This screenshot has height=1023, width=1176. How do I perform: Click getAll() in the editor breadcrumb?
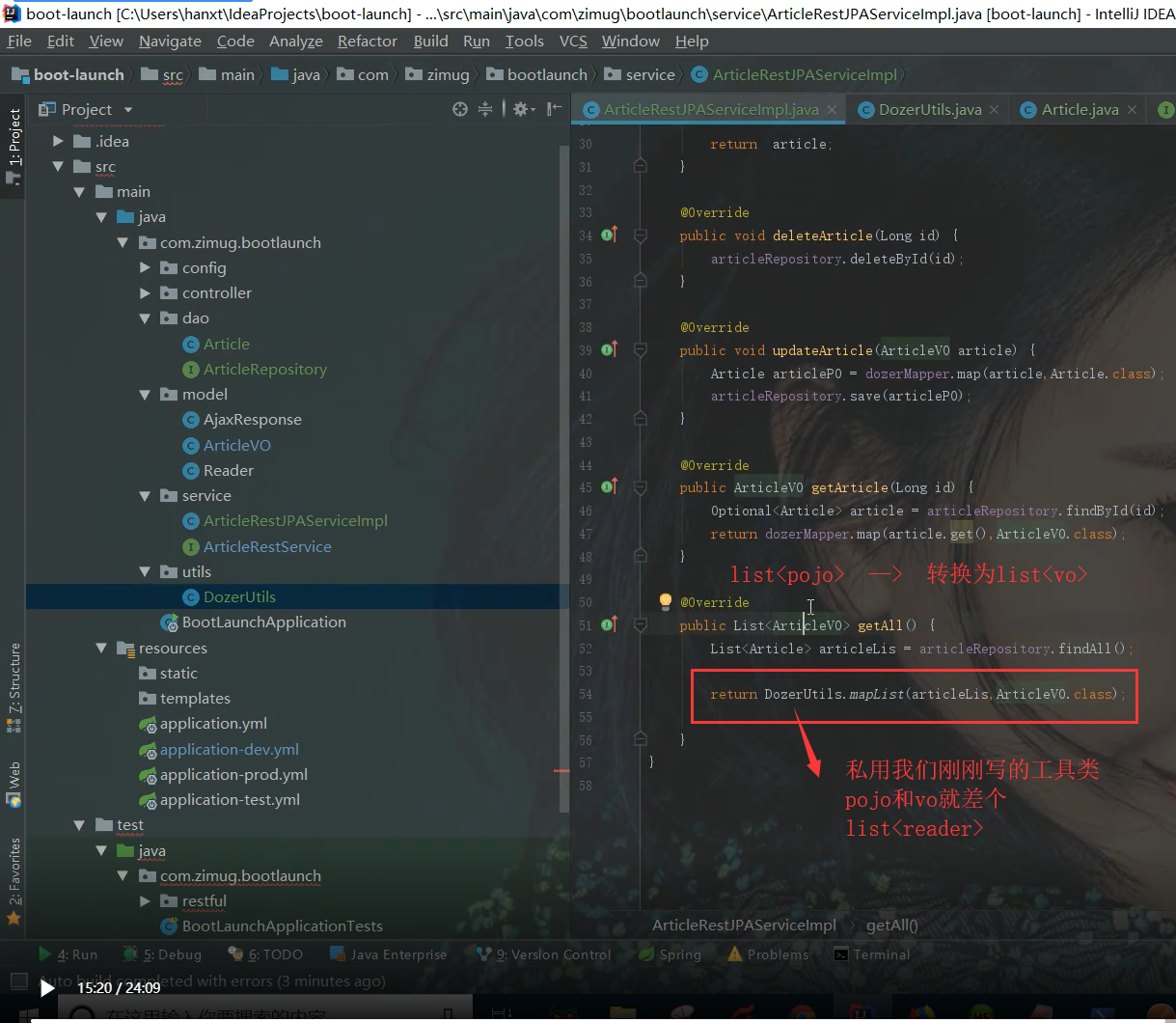pyautogui.click(x=892, y=925)
